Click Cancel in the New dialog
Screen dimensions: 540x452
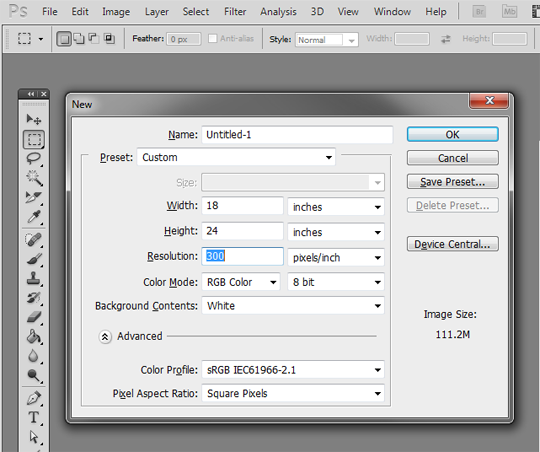[453, 158]
